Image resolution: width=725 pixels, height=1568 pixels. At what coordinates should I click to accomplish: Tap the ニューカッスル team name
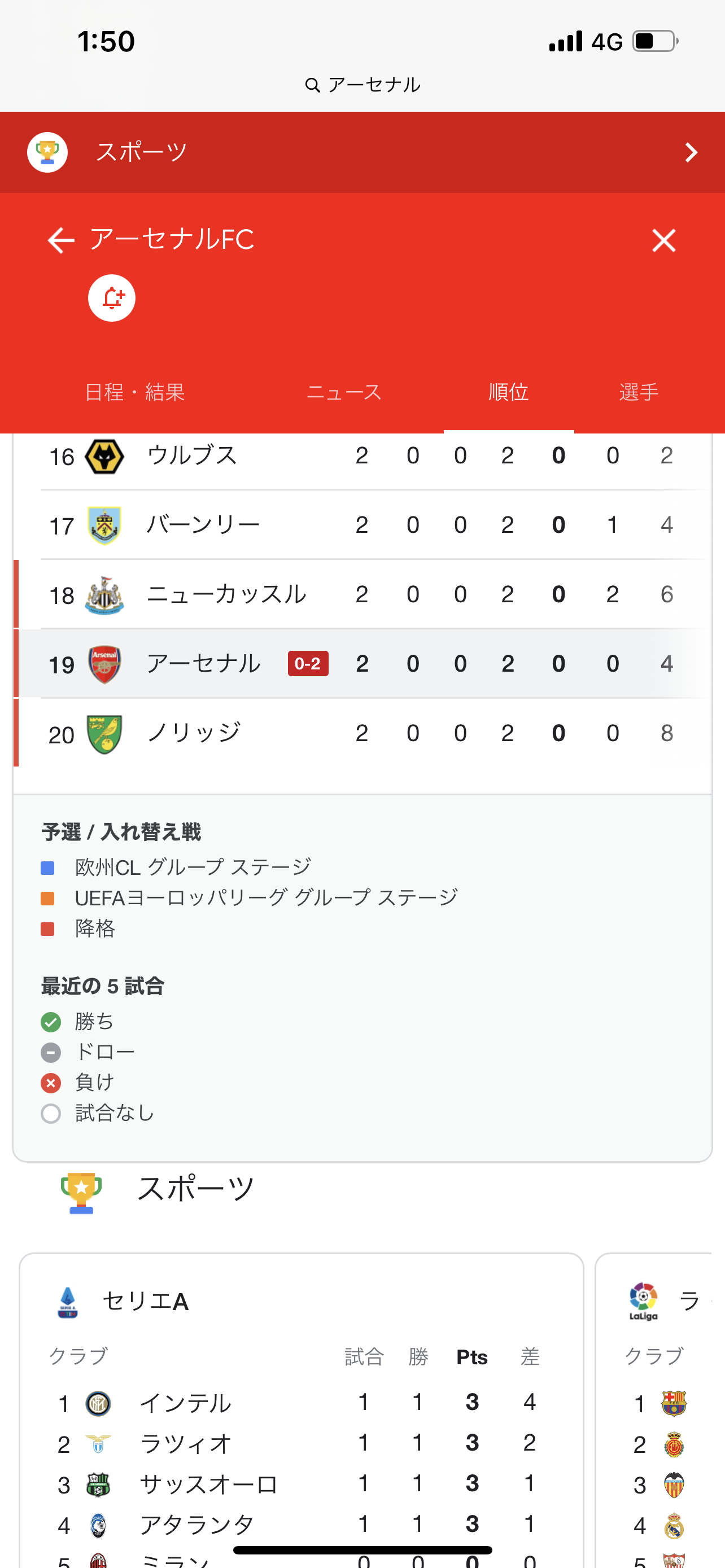tap(226, 594)
